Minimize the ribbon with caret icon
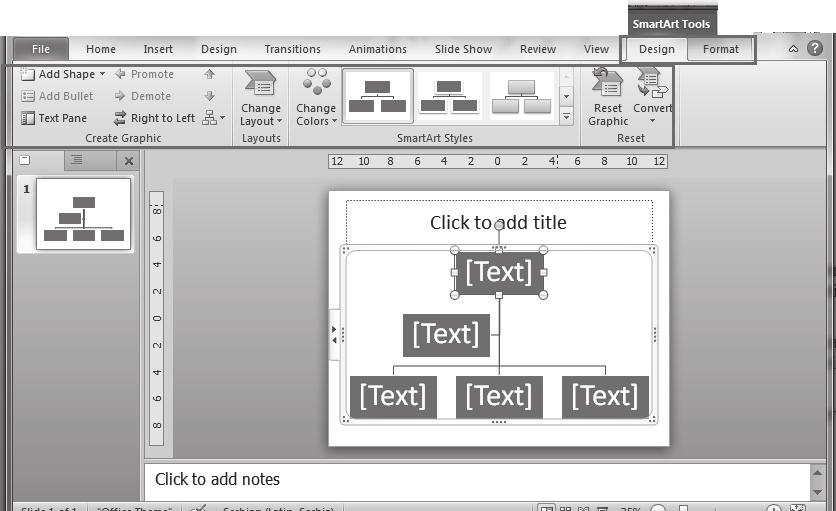Image resolution: width=836 pixels, height=511 pixels. point(793,49)
